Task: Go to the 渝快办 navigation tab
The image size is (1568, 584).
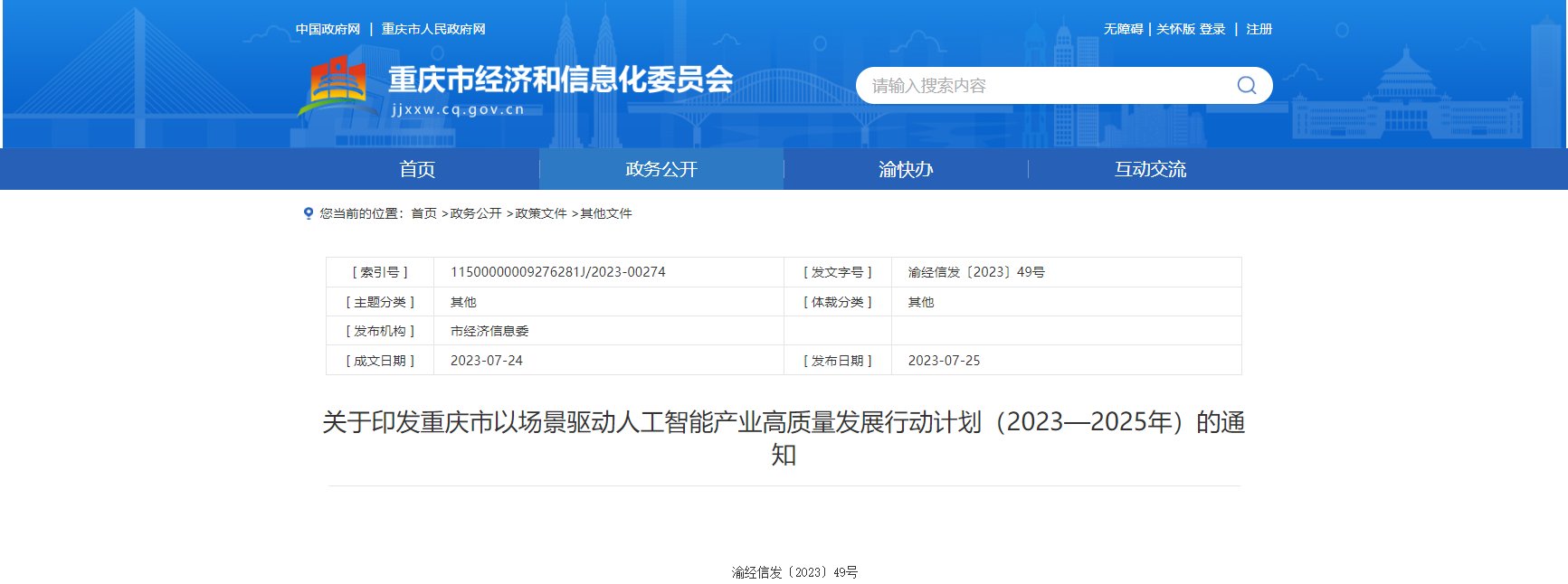Action: (x=906, y=169)
